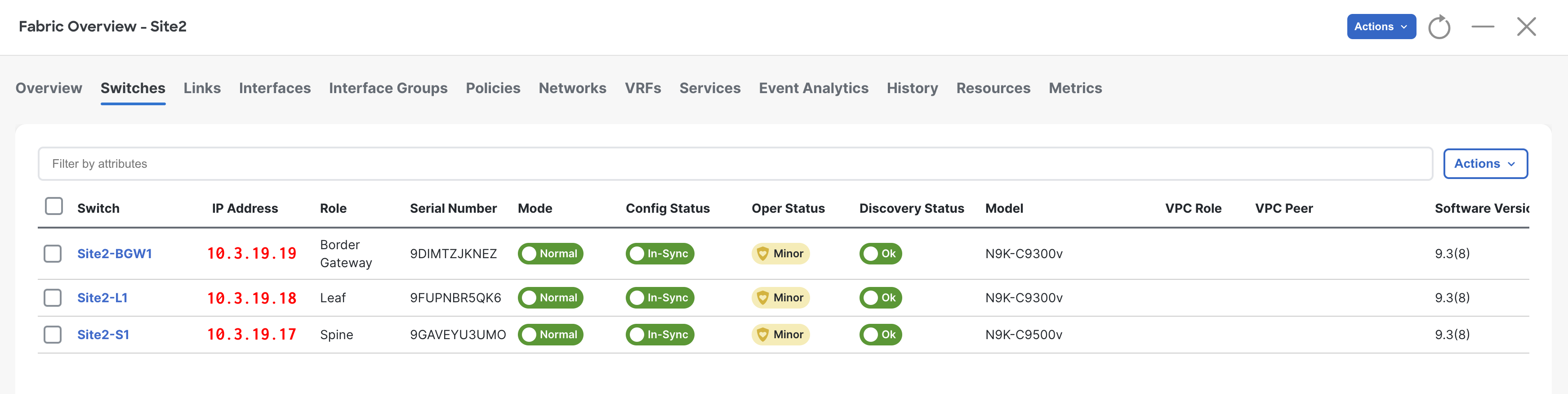Click the Minor status badge for Site2-L1
Image resolution: width=1568 pixels, height=394 pixels.
click(780, 298)
